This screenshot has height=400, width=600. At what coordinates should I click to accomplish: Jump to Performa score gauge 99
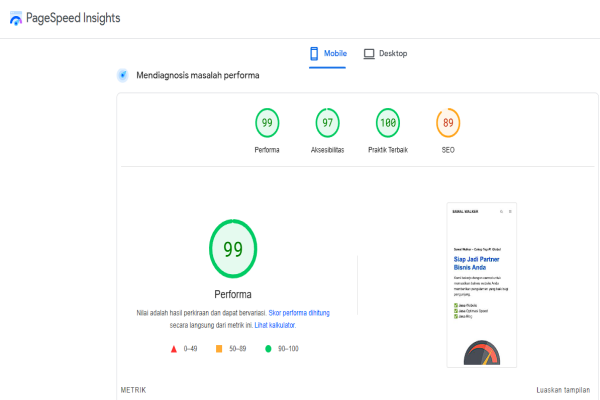[x=267, y=123]
